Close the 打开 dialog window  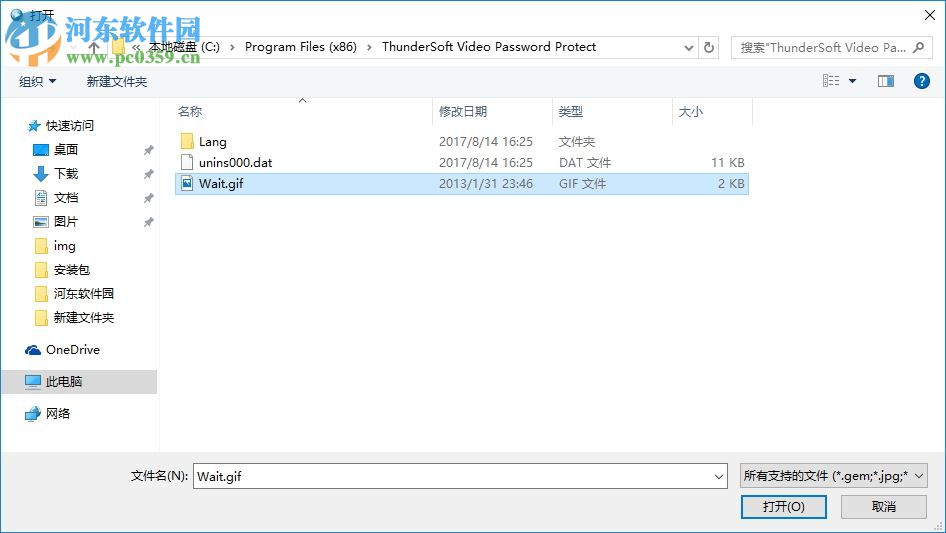[x=930, y=15]
